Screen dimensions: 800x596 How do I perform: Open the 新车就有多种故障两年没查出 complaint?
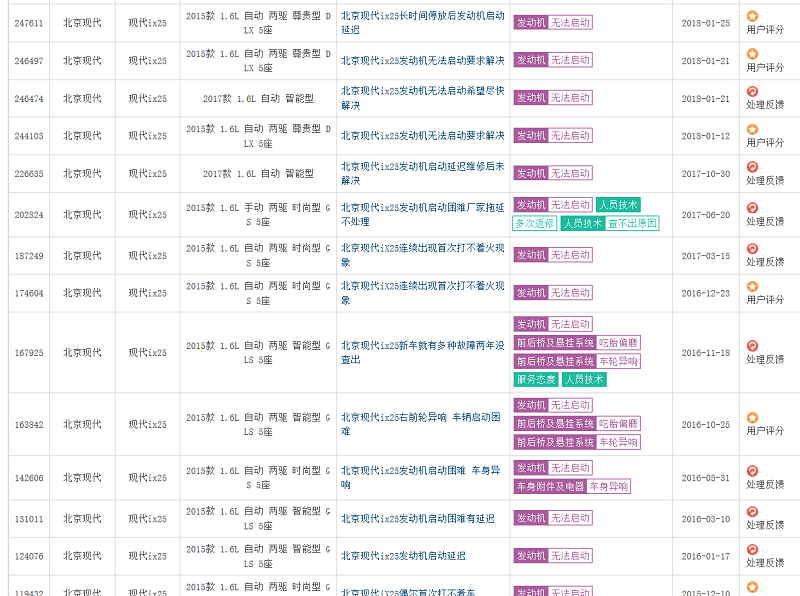[x=422, y=352]
